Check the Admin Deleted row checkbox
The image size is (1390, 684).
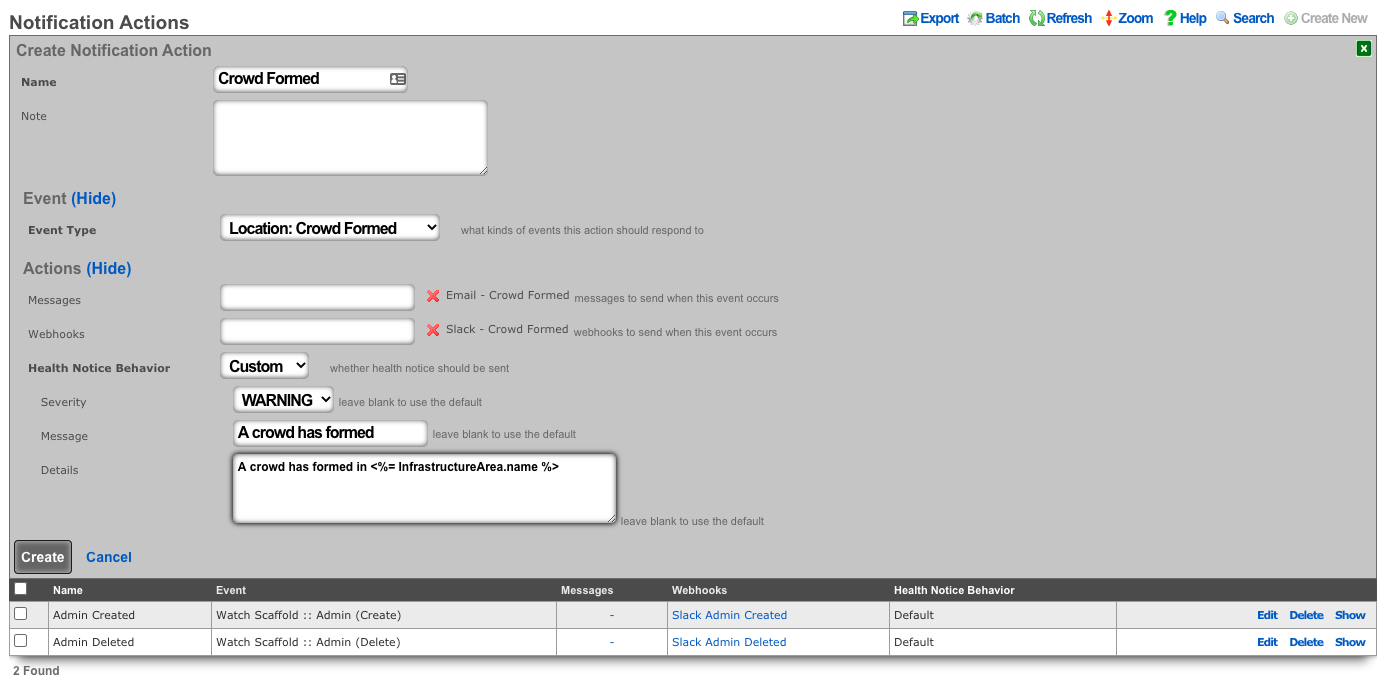(x=21, y=641)
